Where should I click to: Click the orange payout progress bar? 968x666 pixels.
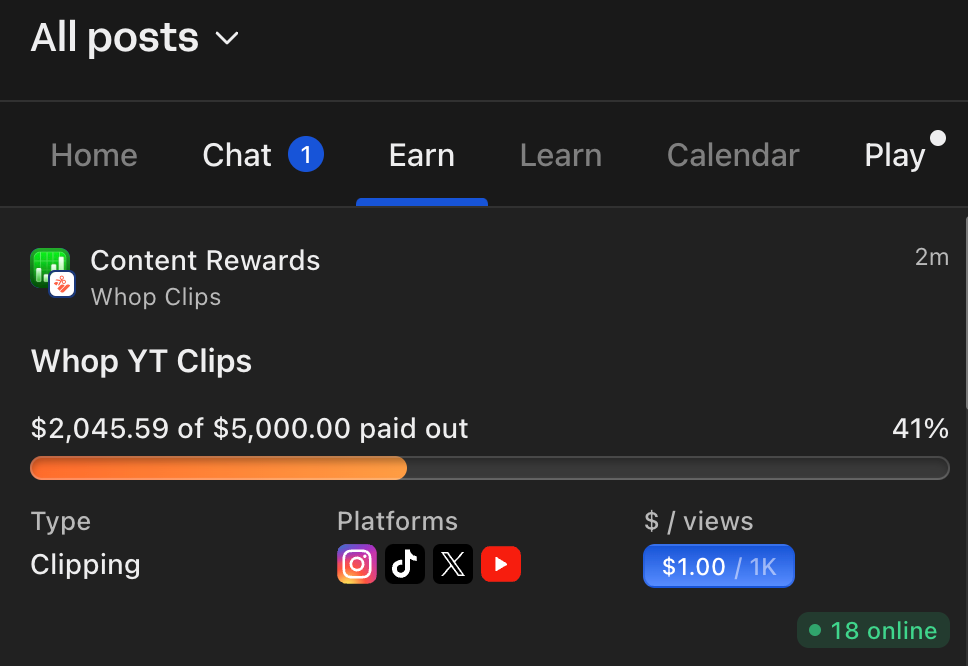(219, 468)
